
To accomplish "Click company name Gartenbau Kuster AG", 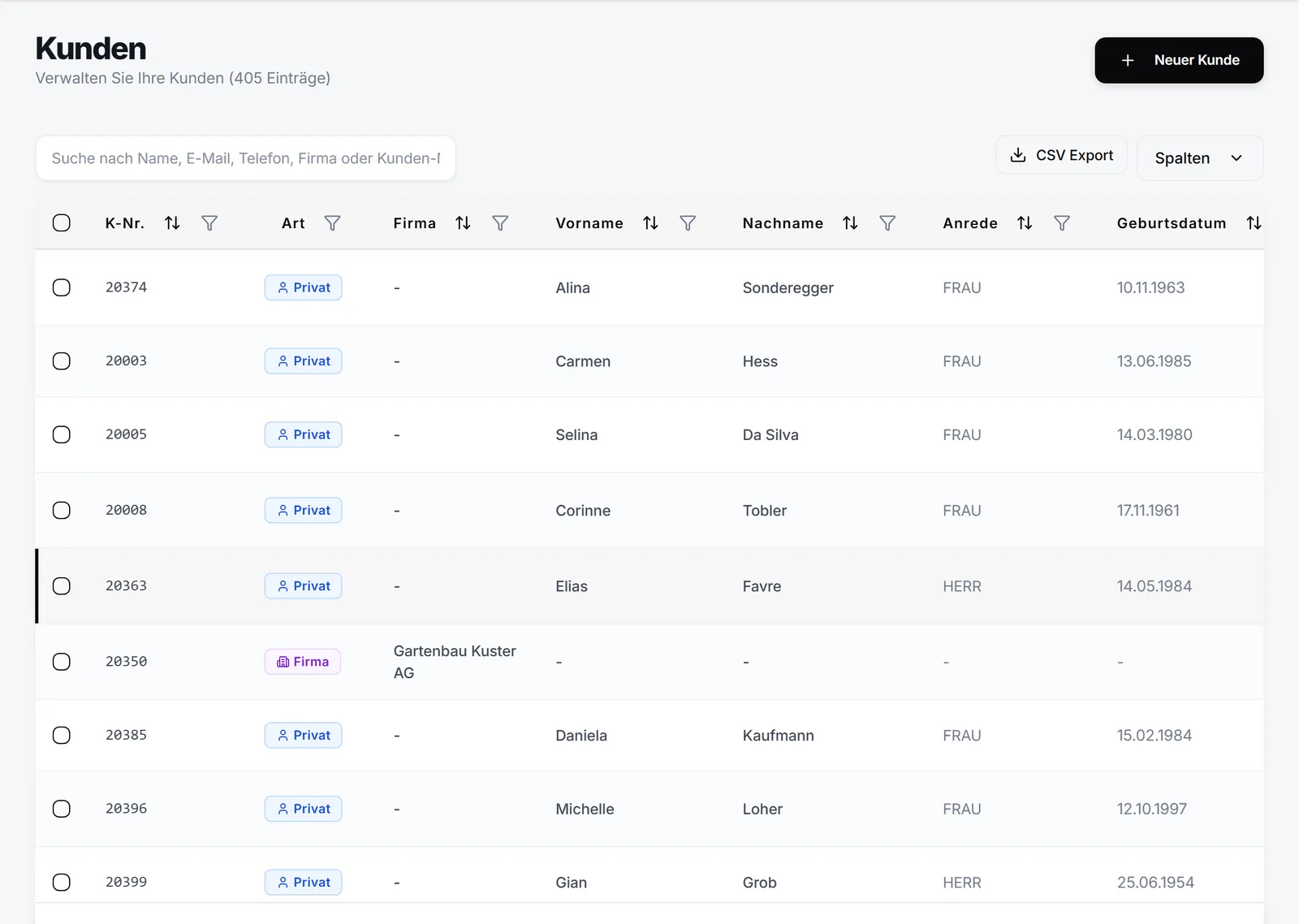I will [x=455, y=662].
